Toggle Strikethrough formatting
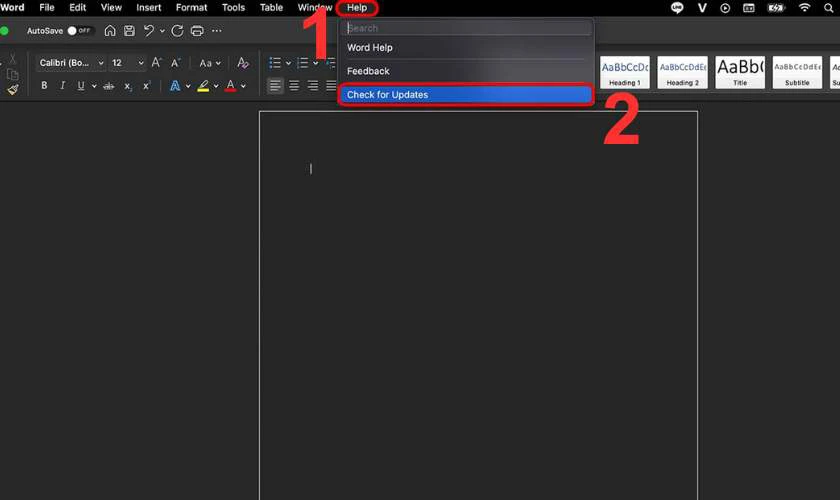Viewport: 840px width, 500px height. [x=109, y=86]
